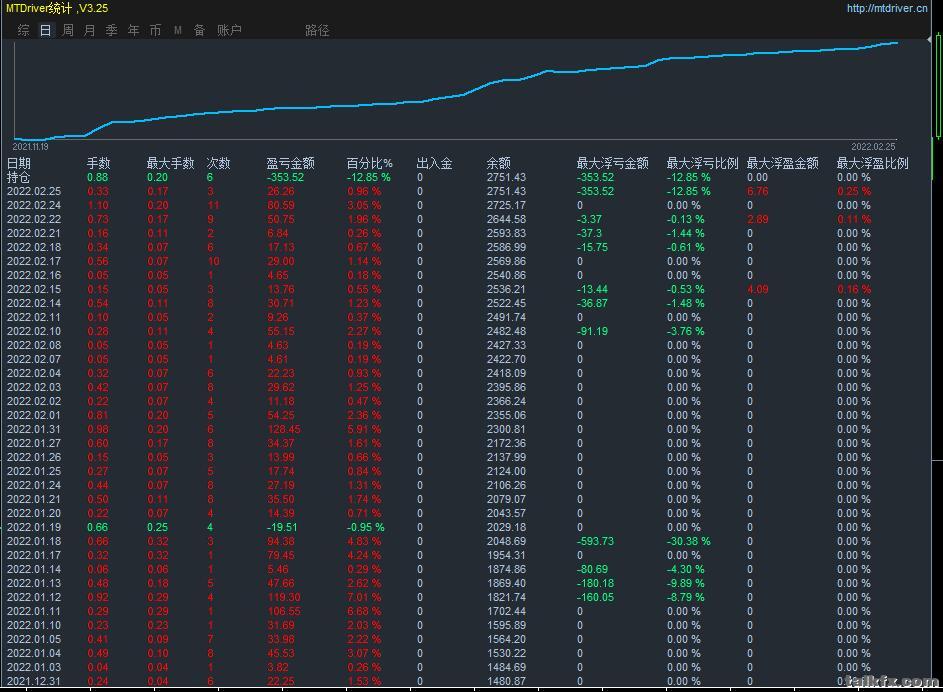Click the -30.38 % floating loss ratio

point(689,541)
